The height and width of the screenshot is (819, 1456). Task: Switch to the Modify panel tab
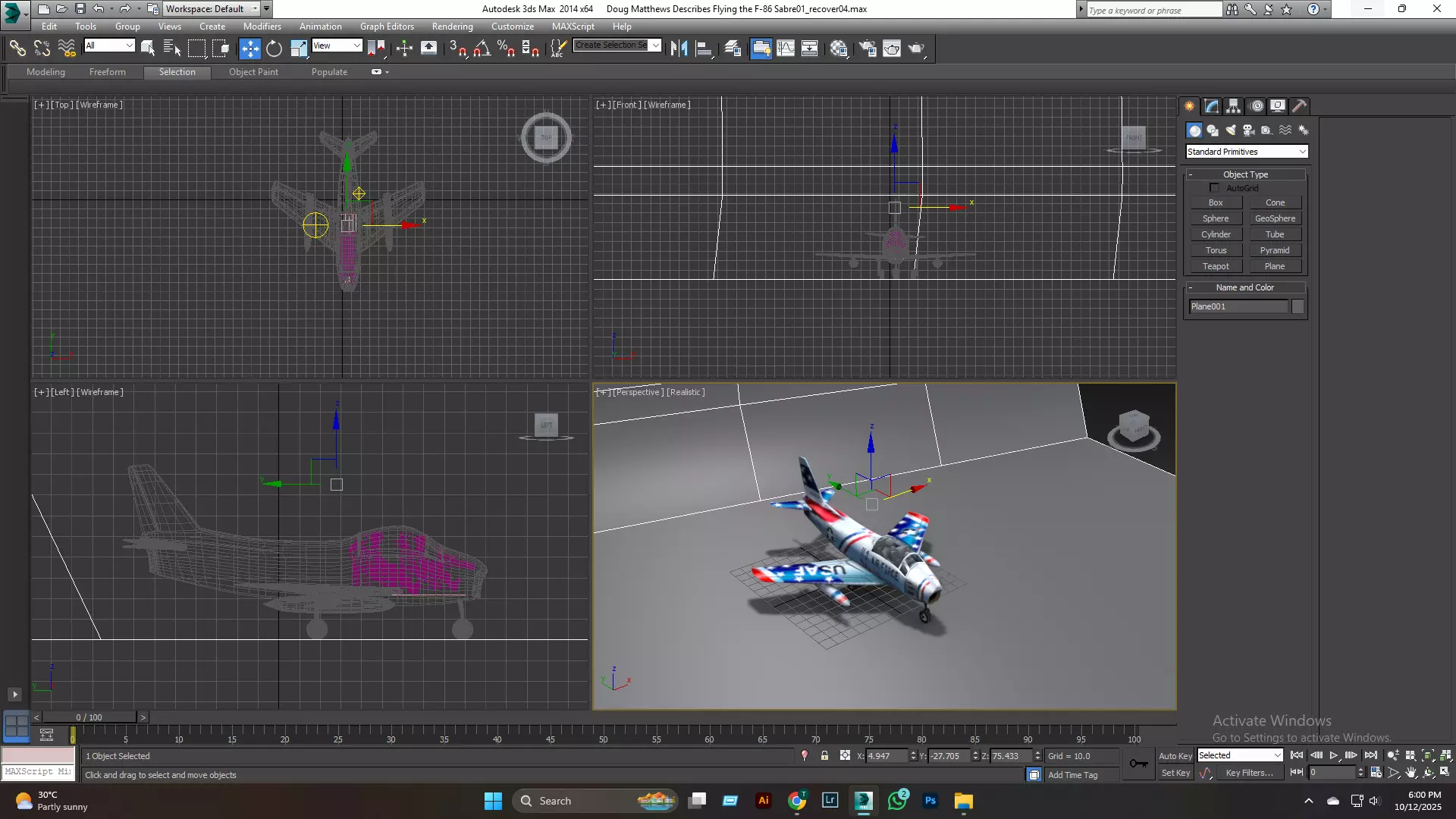(1212, 106)
